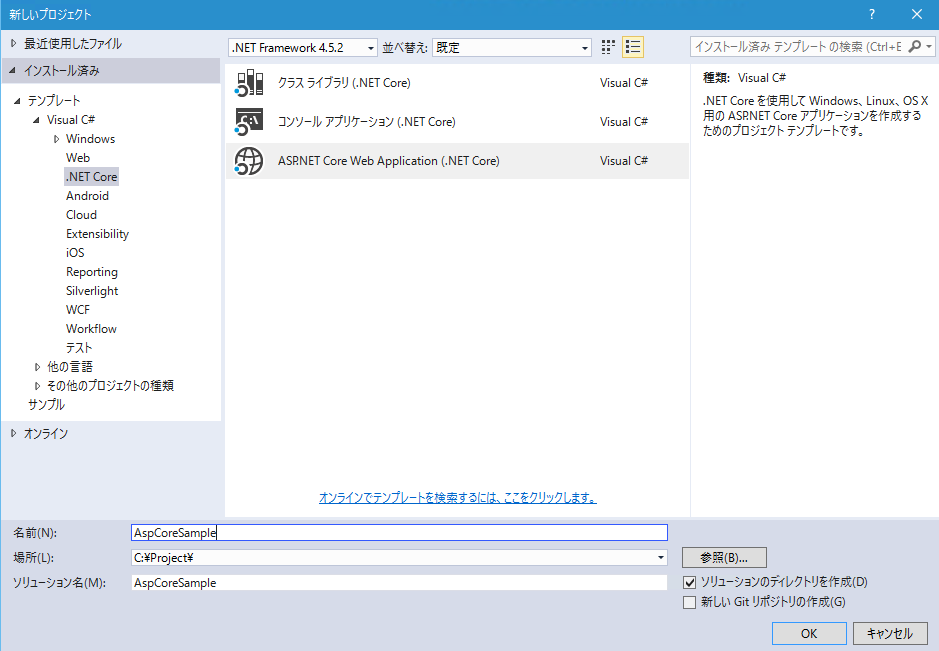Click the search magnifier icon
The height and width of the screenshot is (651, 939).
[x=914, y=46]
